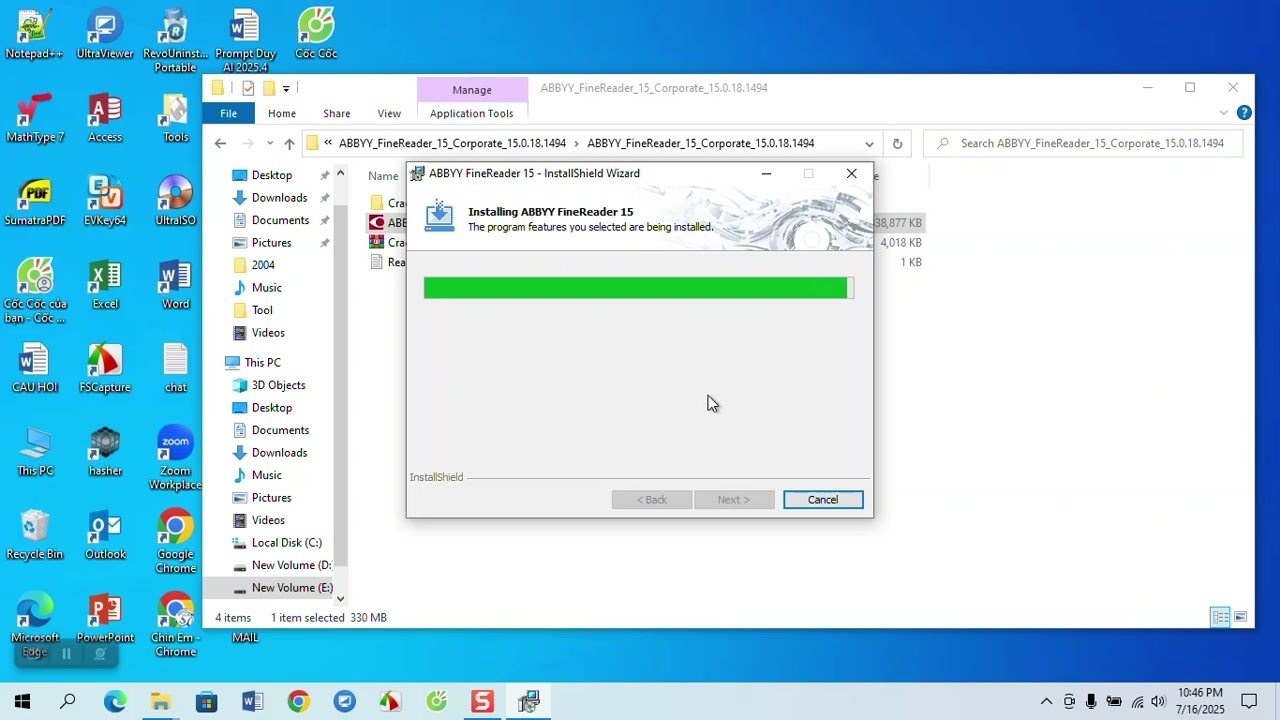Screen dimensions: 1280x720
Task: Click the InstallShield installer icon on the taskbar
Action: coord(529,702)
